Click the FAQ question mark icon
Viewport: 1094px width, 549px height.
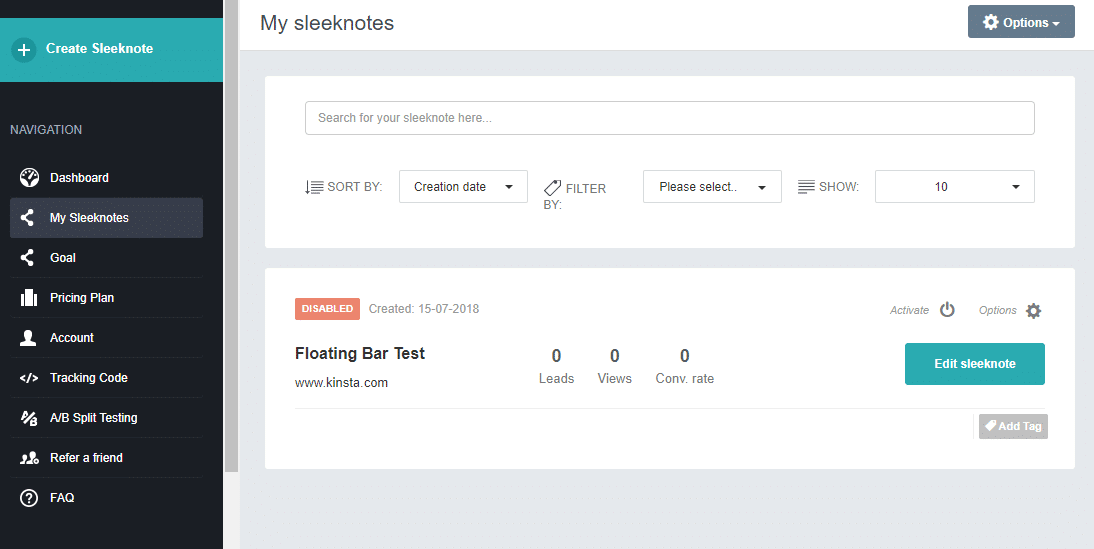pos(29,498)
